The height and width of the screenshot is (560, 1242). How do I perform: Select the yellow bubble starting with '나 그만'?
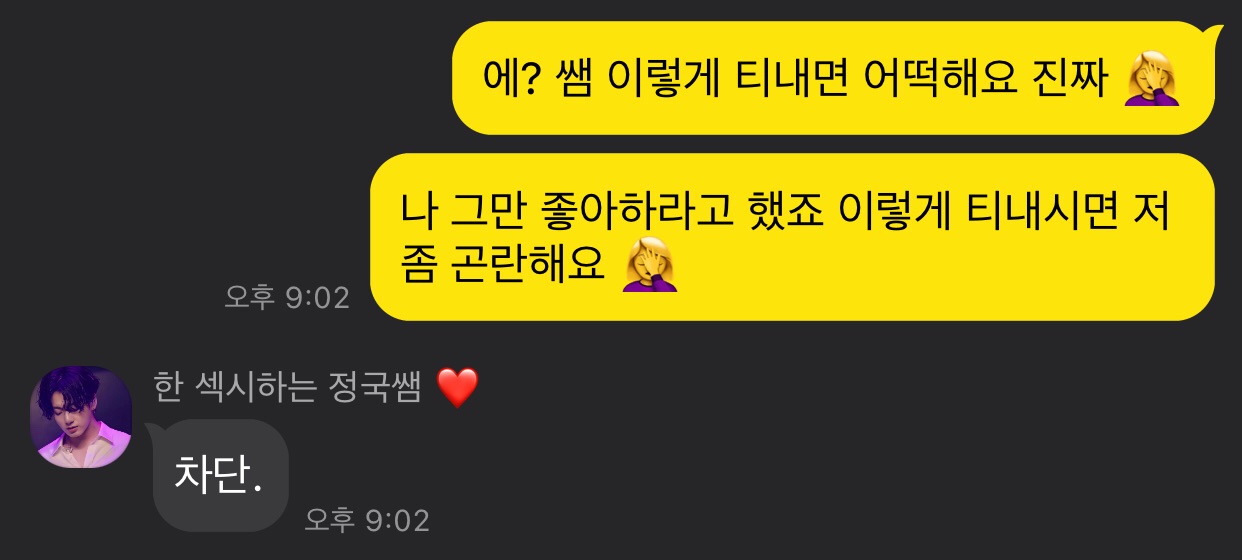(x=792, y=237)
